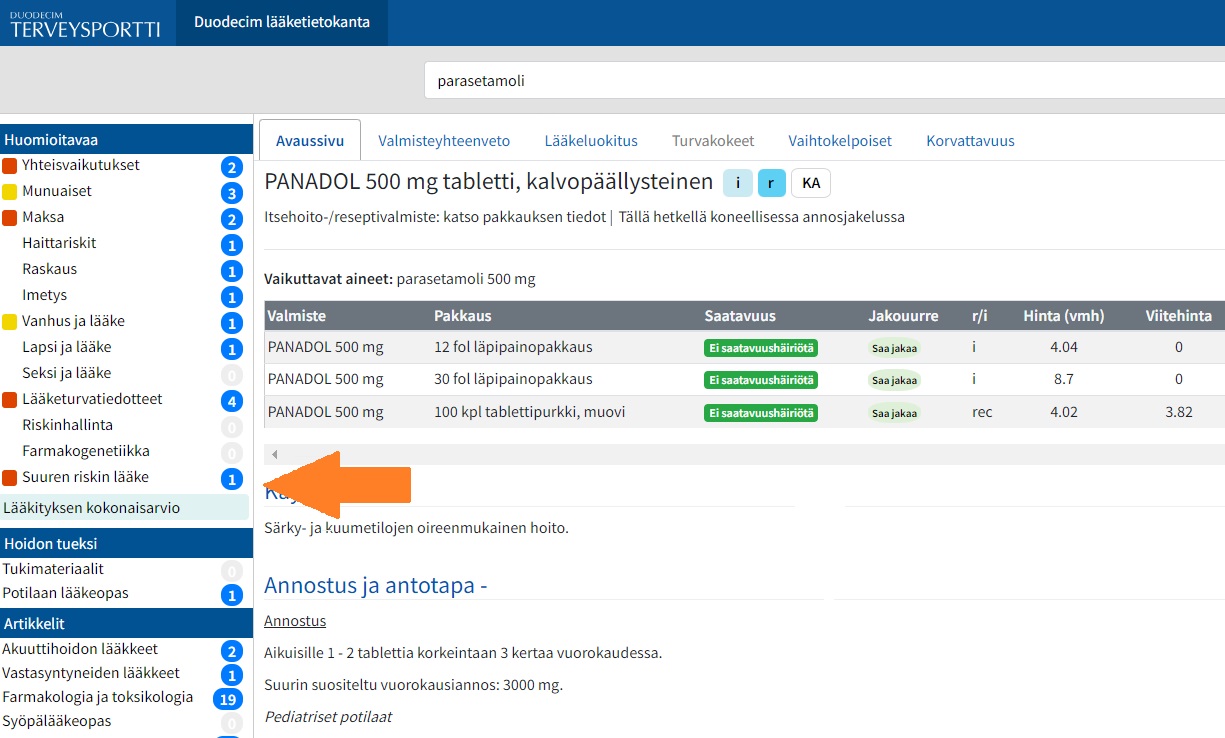Click 'Ei saatavuushäiriötä' badge in the 100 kpl row

[x=761, y=412]
